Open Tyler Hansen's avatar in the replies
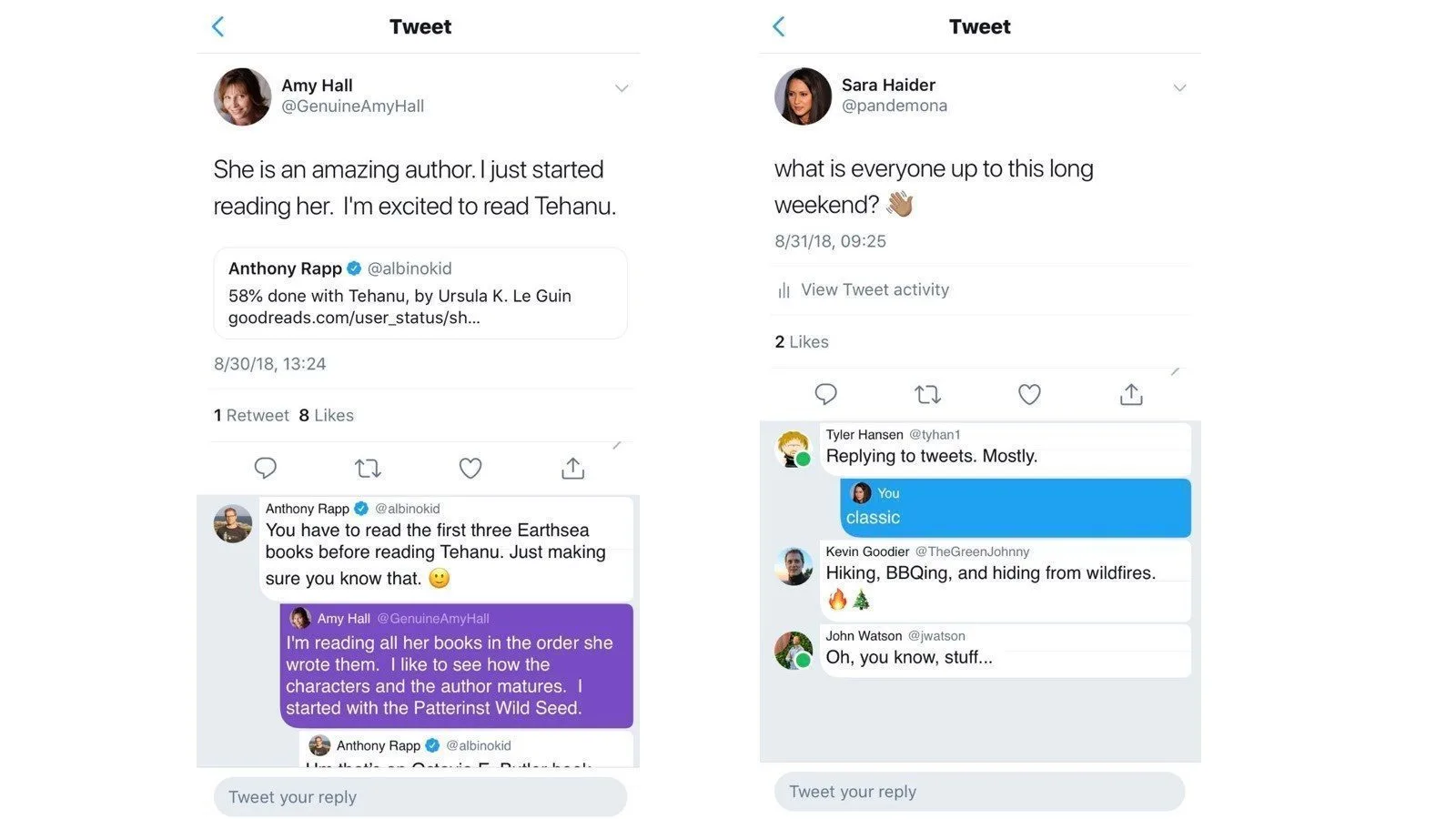This screenshot has width=1456, height=819. (794, 448)
